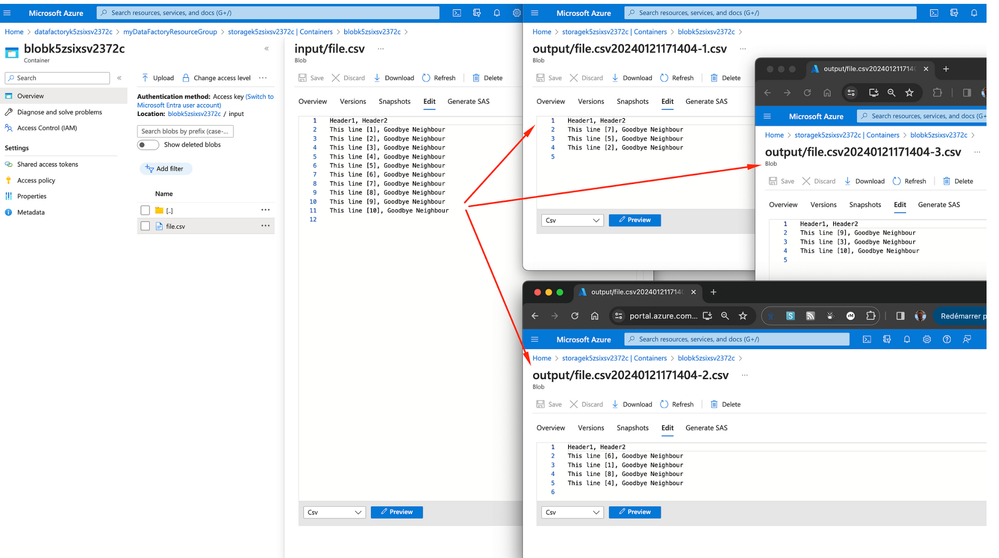Viewport: 999px width, 558px height.
Task: Click Redémarrer button in bottom Chrome window
Action: [959, 316]
